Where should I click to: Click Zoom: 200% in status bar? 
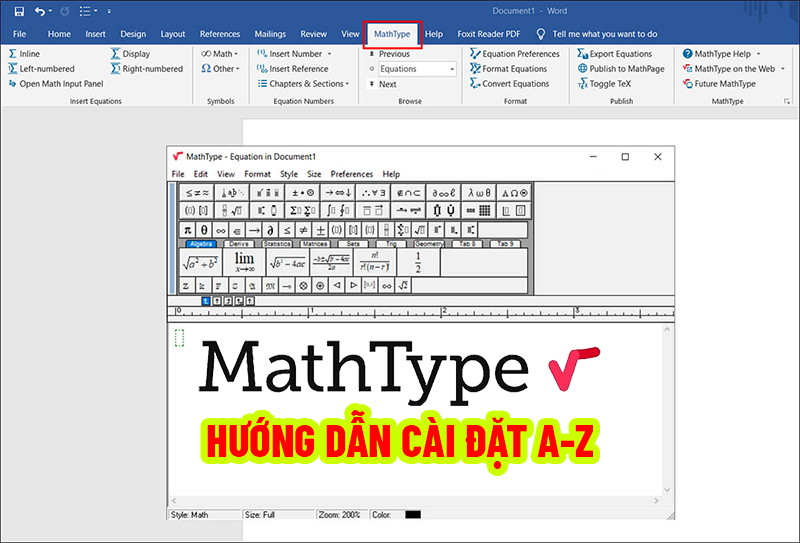340,514
